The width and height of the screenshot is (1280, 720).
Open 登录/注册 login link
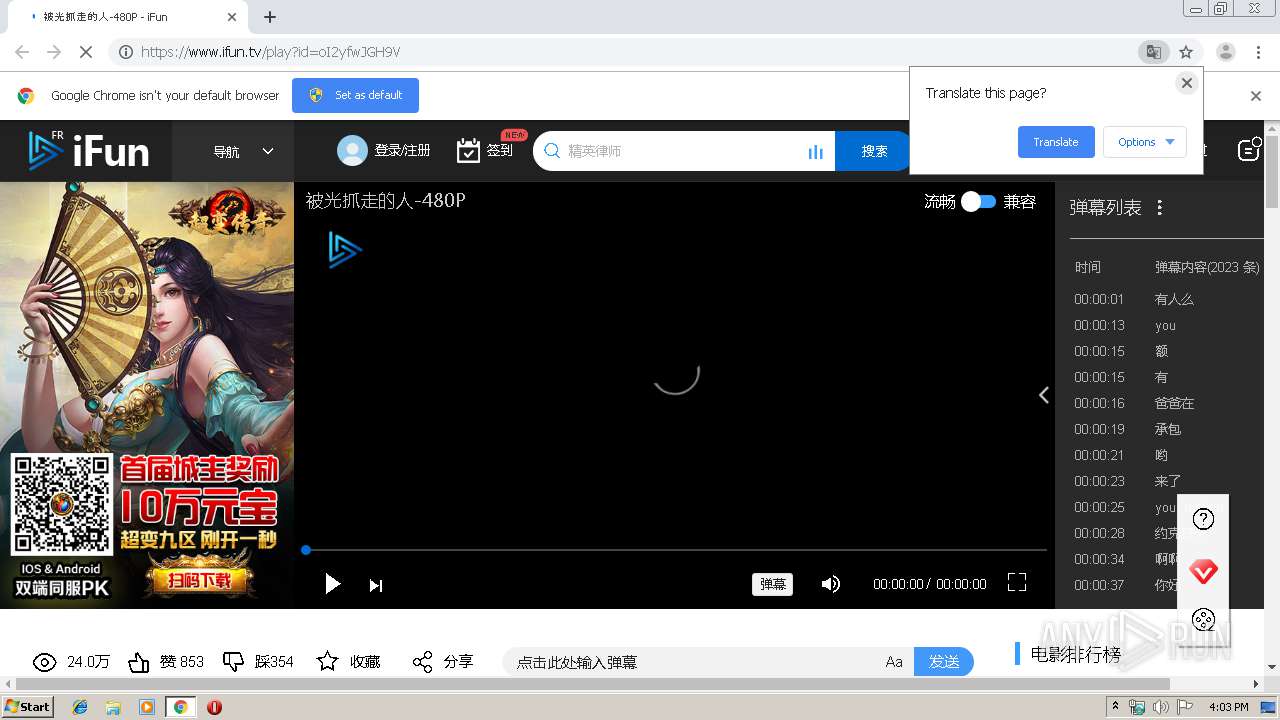click(402, 151)
